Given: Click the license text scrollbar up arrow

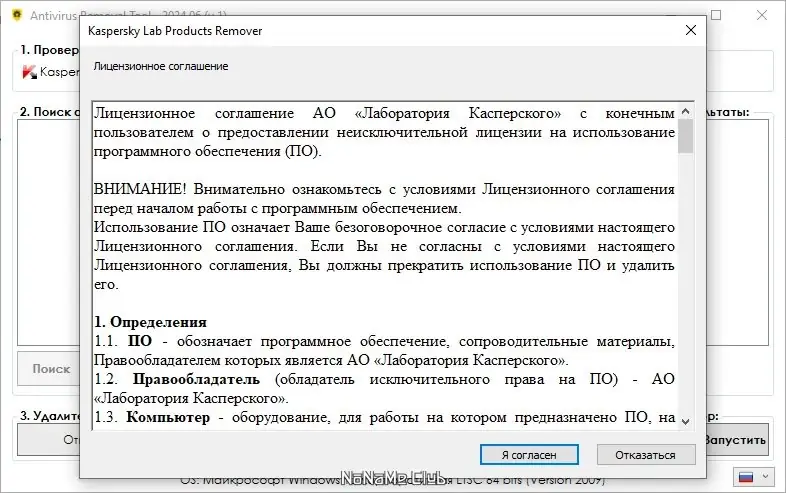Looking at the screenshot, I should (685, 111).
